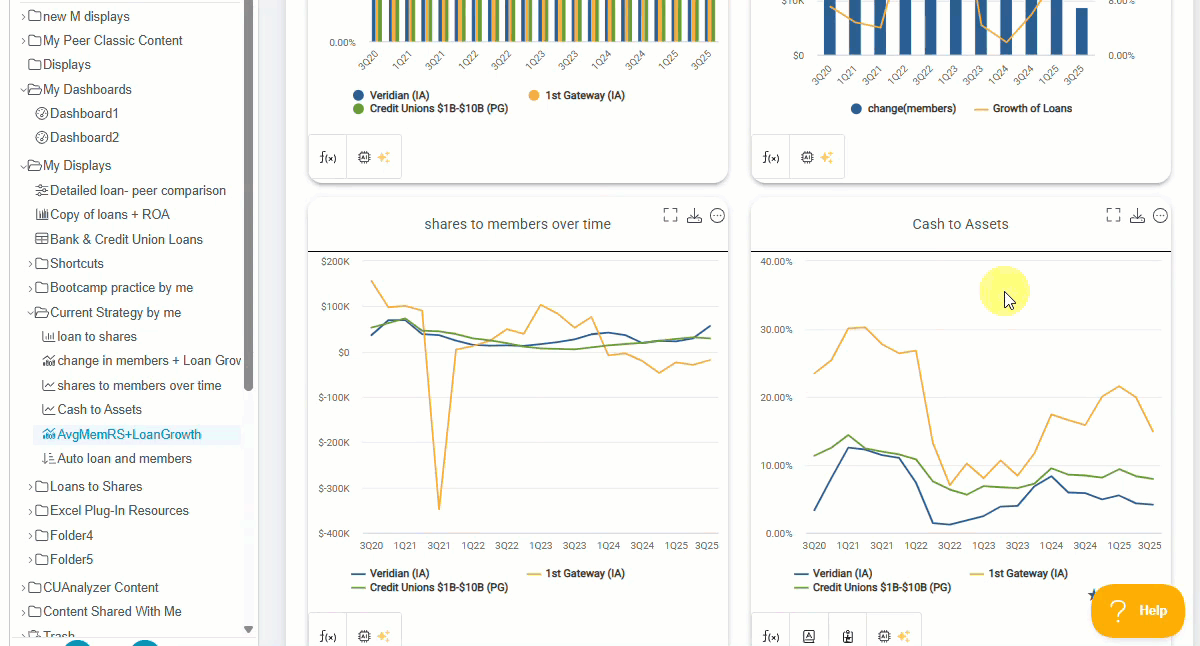Click the change(members) blue legend swatch
1200x646 pixels.
[x=856, y=108]
